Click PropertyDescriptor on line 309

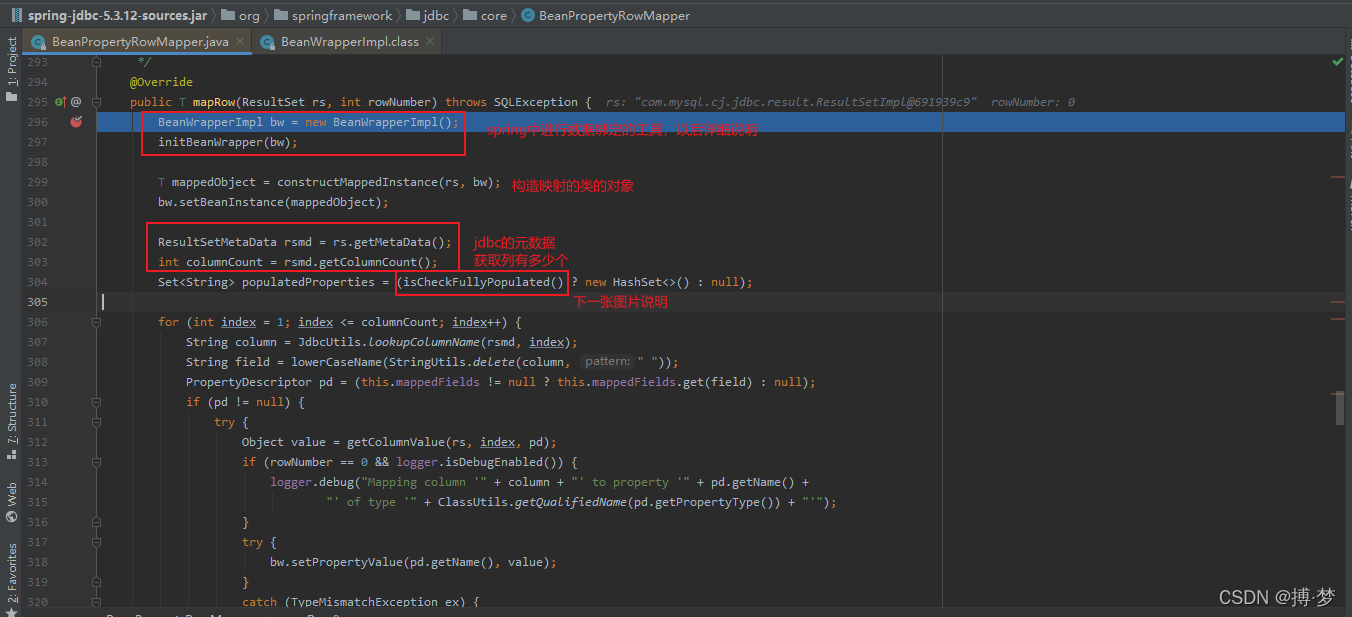click(x=249, y=382)
